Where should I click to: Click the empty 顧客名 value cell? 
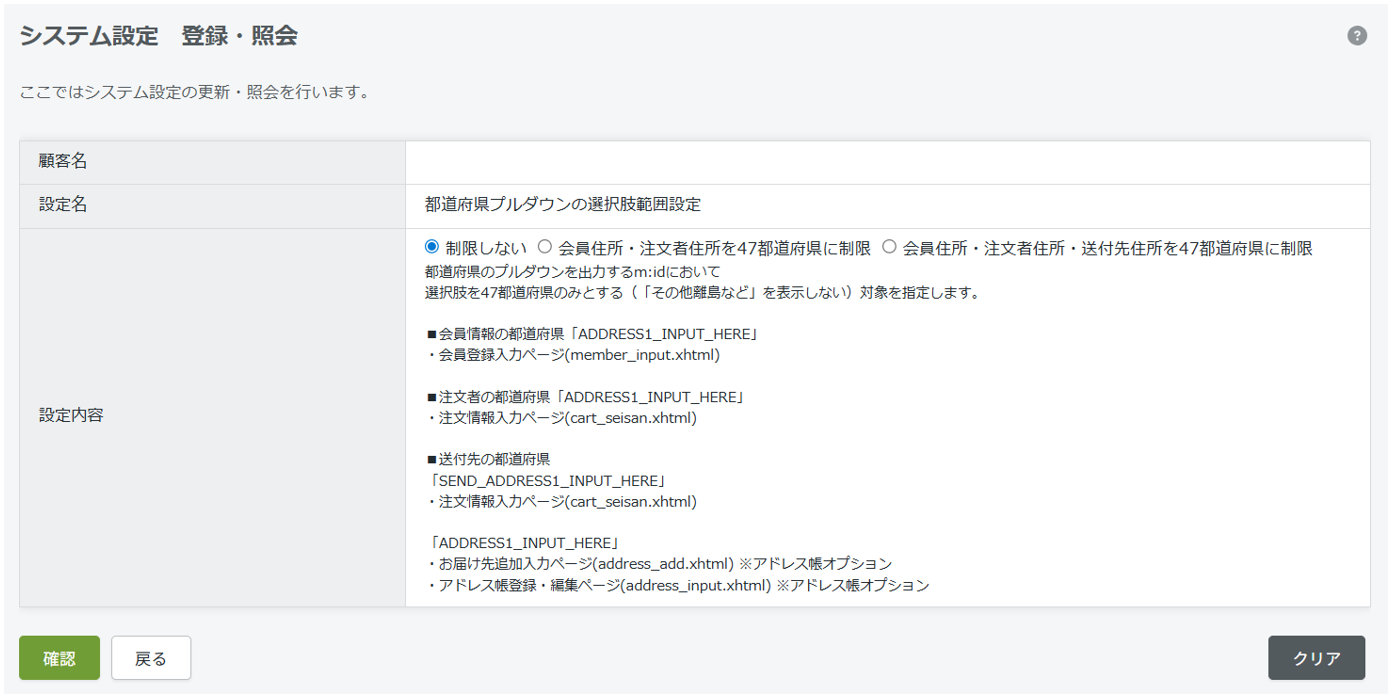(886, 162)
